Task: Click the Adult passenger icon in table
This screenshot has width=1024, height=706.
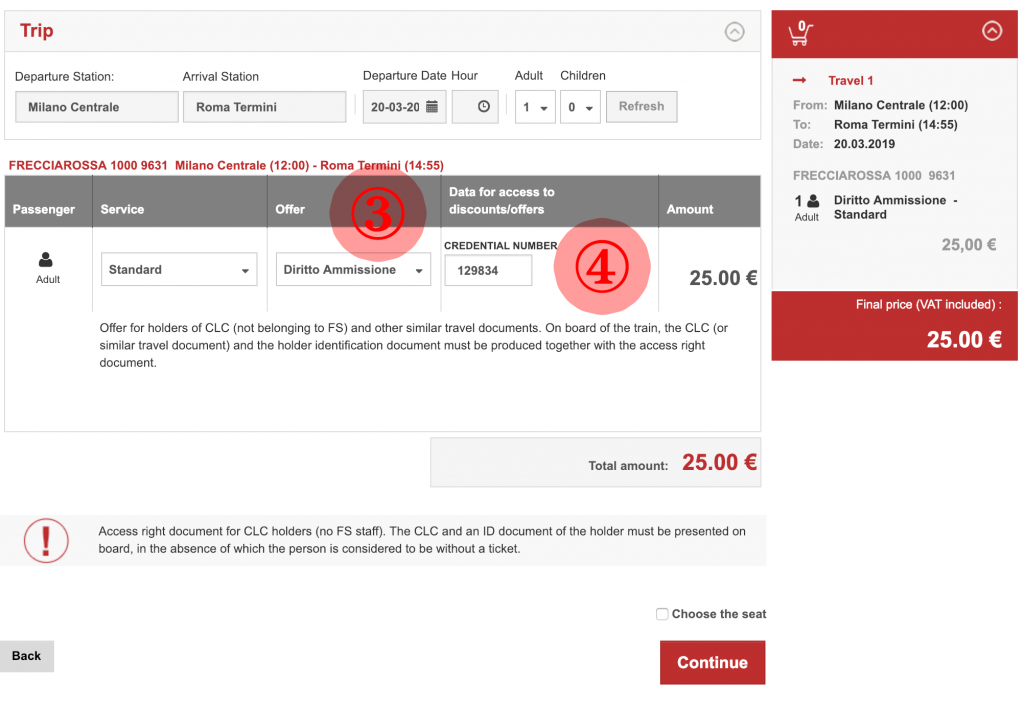Action: point(46,260)
